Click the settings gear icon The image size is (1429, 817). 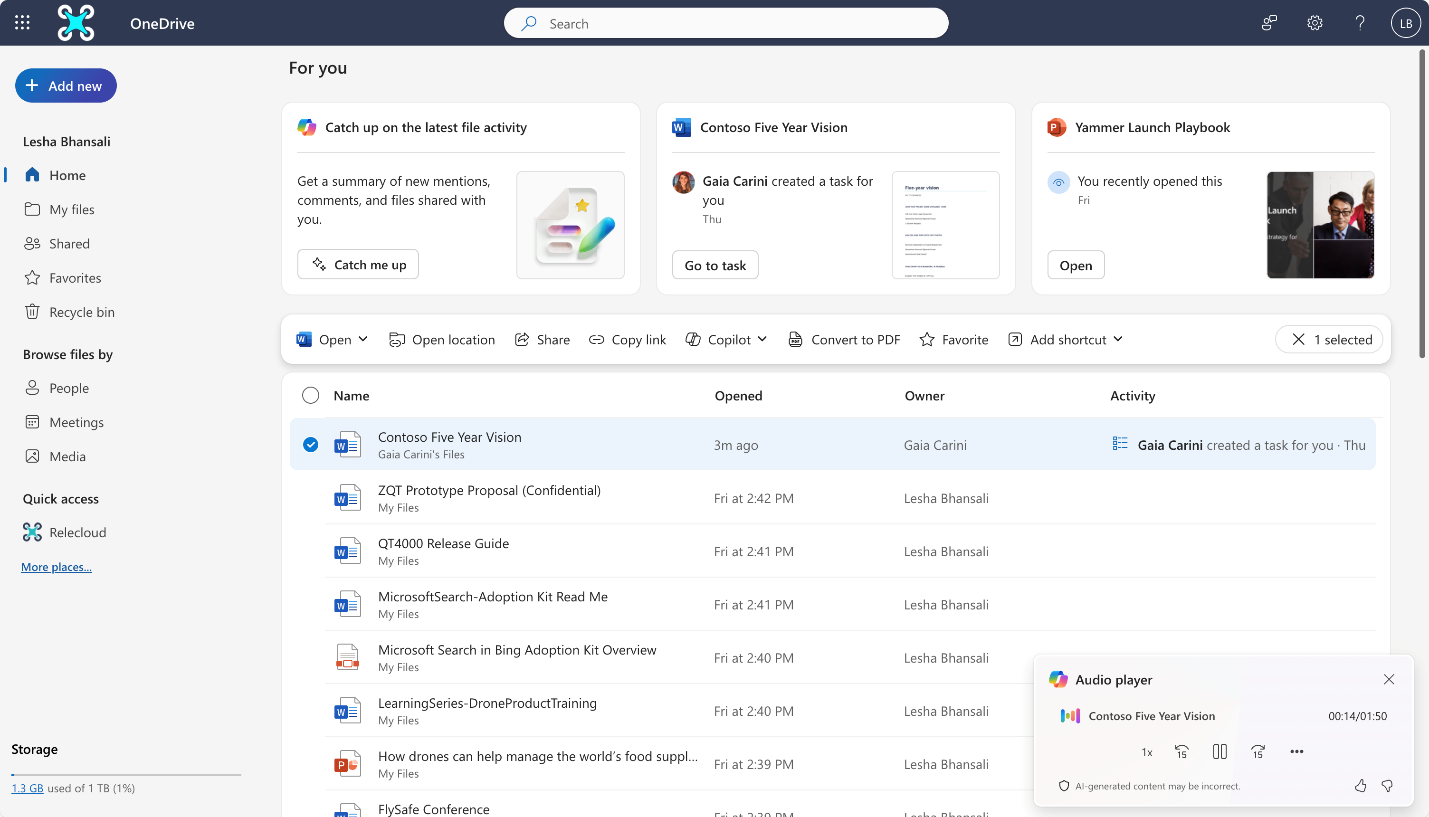(1315, 23)
